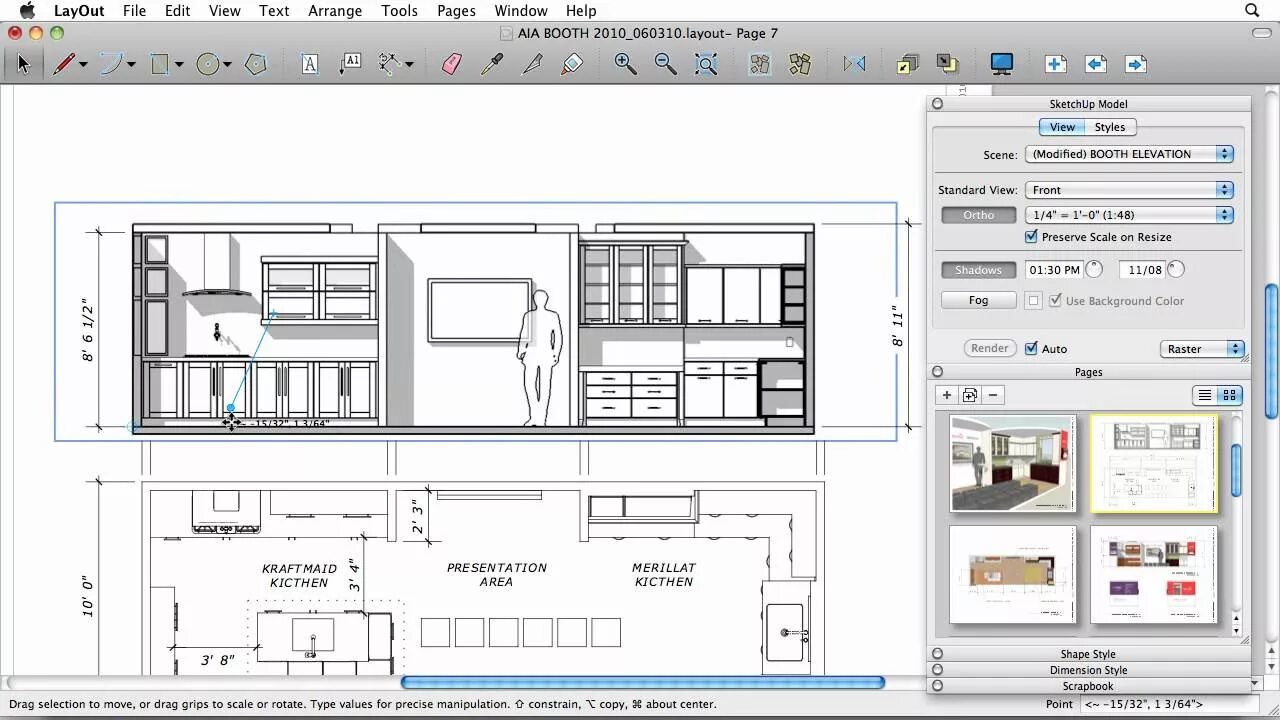Switch to the Styles tab
The height and width of the screenshot is (720, 1280).
pos(1109,127)
